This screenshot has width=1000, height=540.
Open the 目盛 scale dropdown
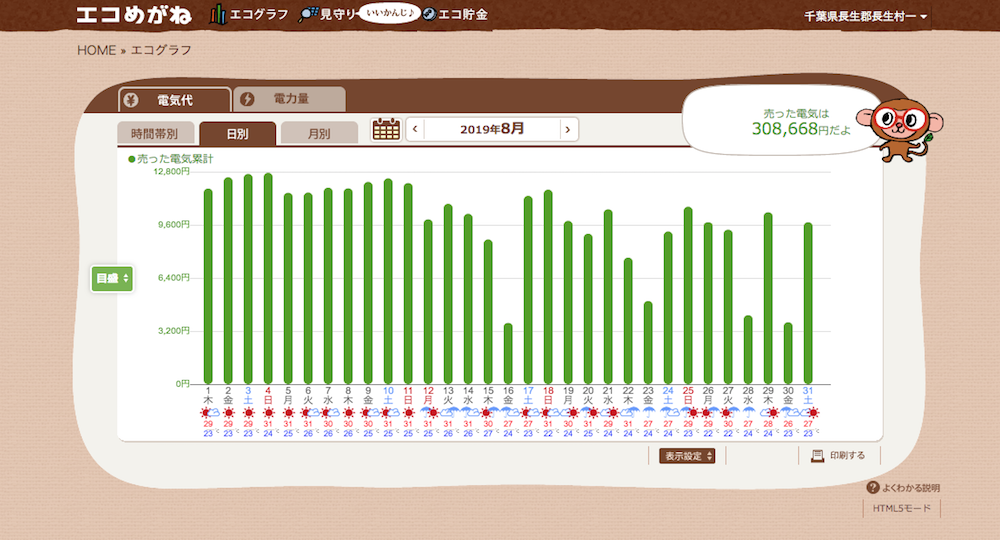(x=112, y=278)
